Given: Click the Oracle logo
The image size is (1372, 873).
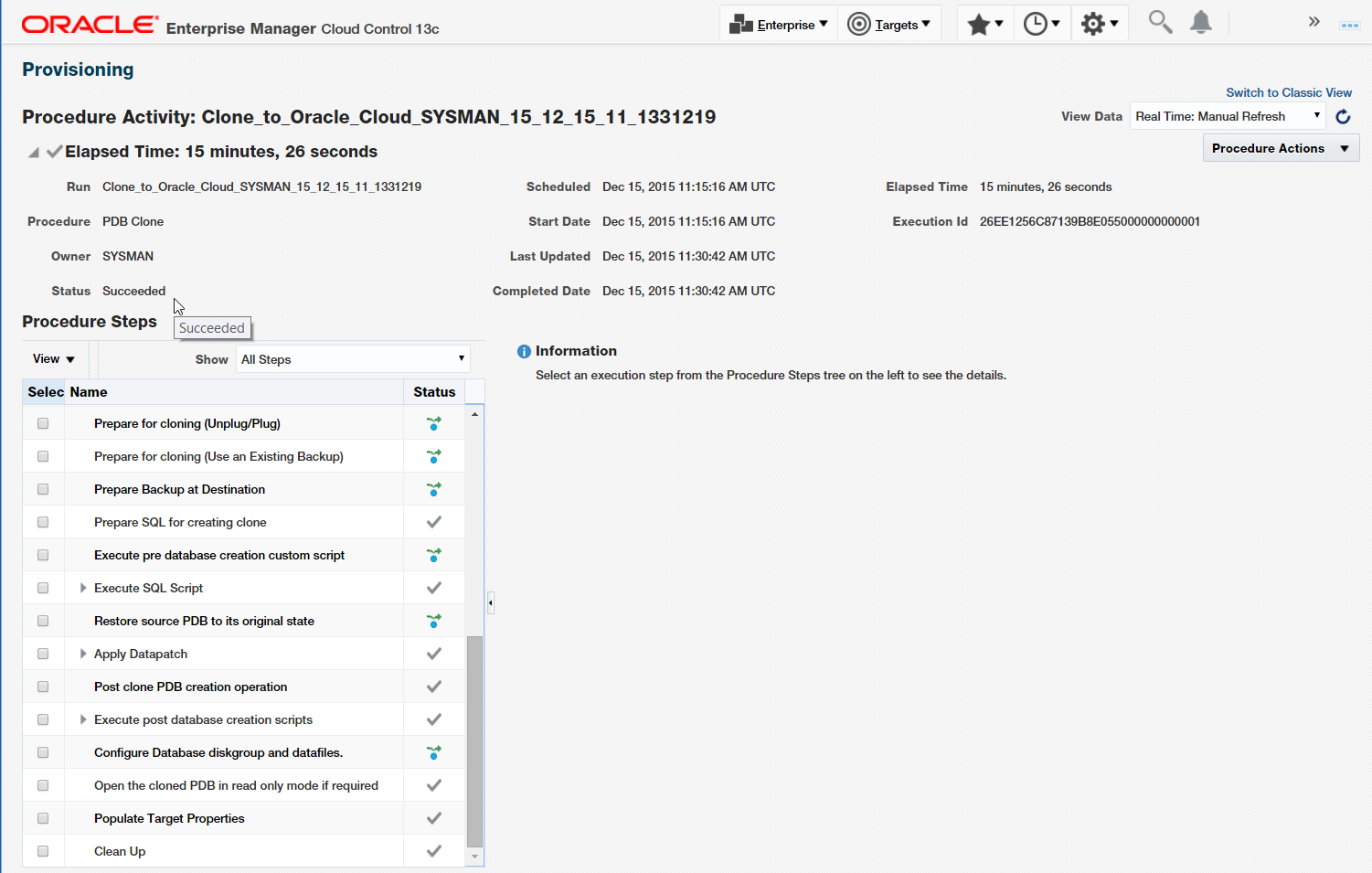Looking at the screenshot, I should (x=90, y=24).
